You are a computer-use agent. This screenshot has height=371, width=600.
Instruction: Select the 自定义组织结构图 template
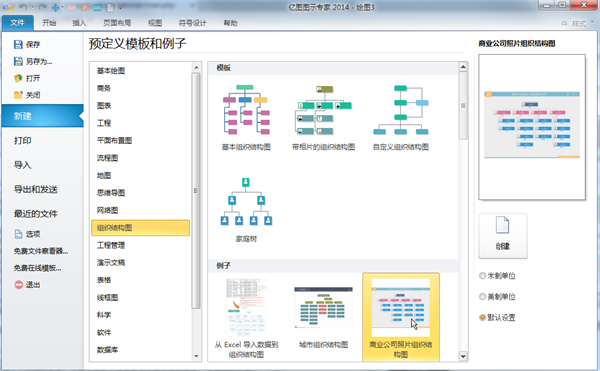tap(401, 118)
